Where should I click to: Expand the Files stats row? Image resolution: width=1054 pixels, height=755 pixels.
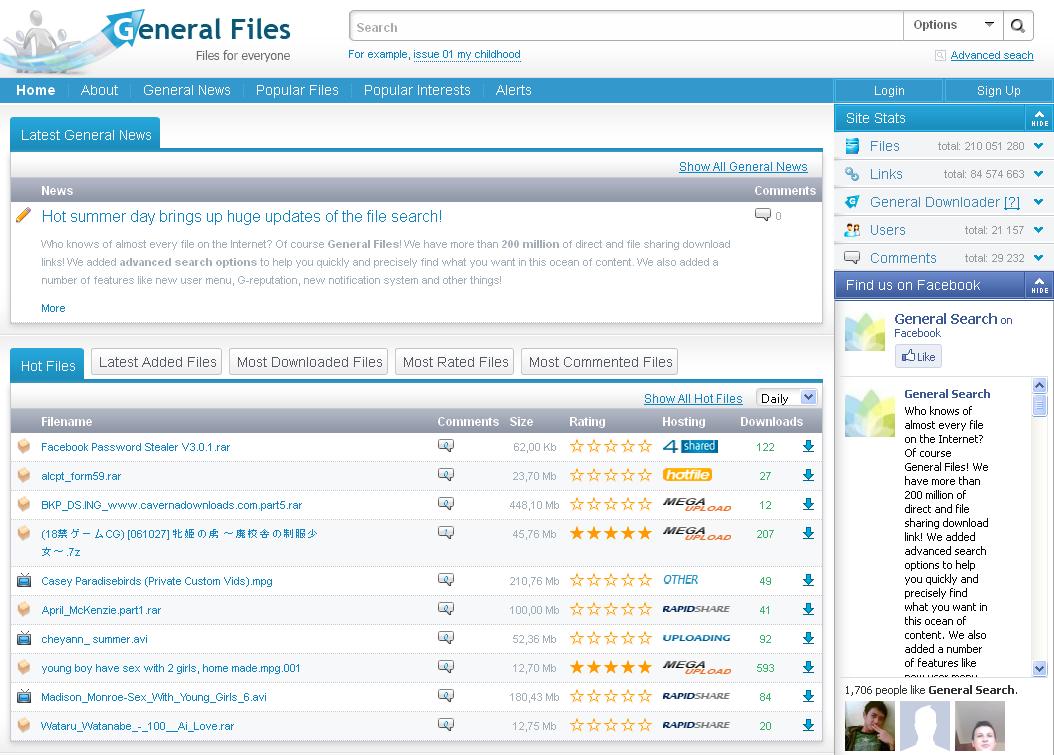click(x=1039, y=146)
